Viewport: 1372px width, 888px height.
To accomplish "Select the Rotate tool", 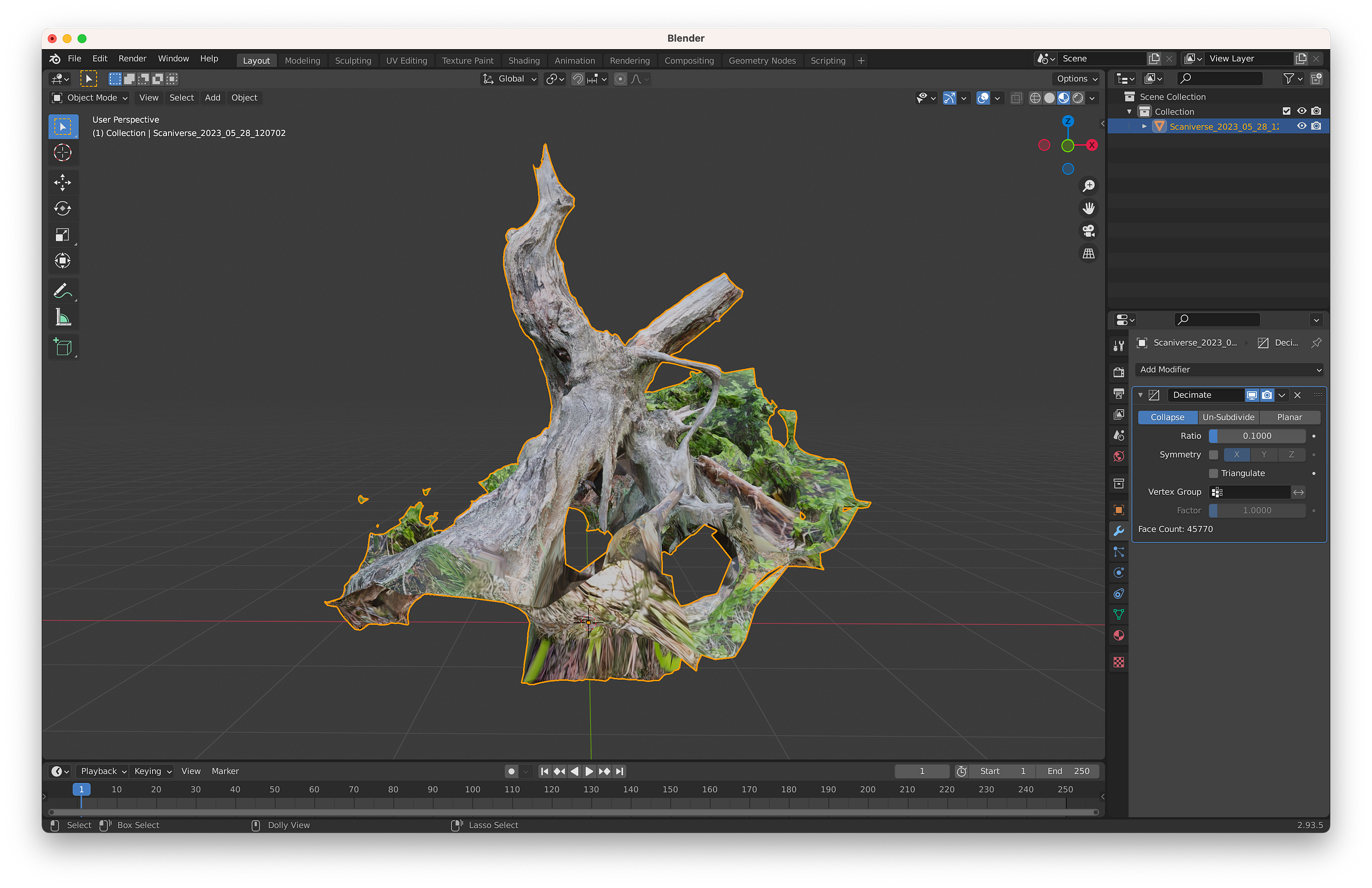I will 62,209.
